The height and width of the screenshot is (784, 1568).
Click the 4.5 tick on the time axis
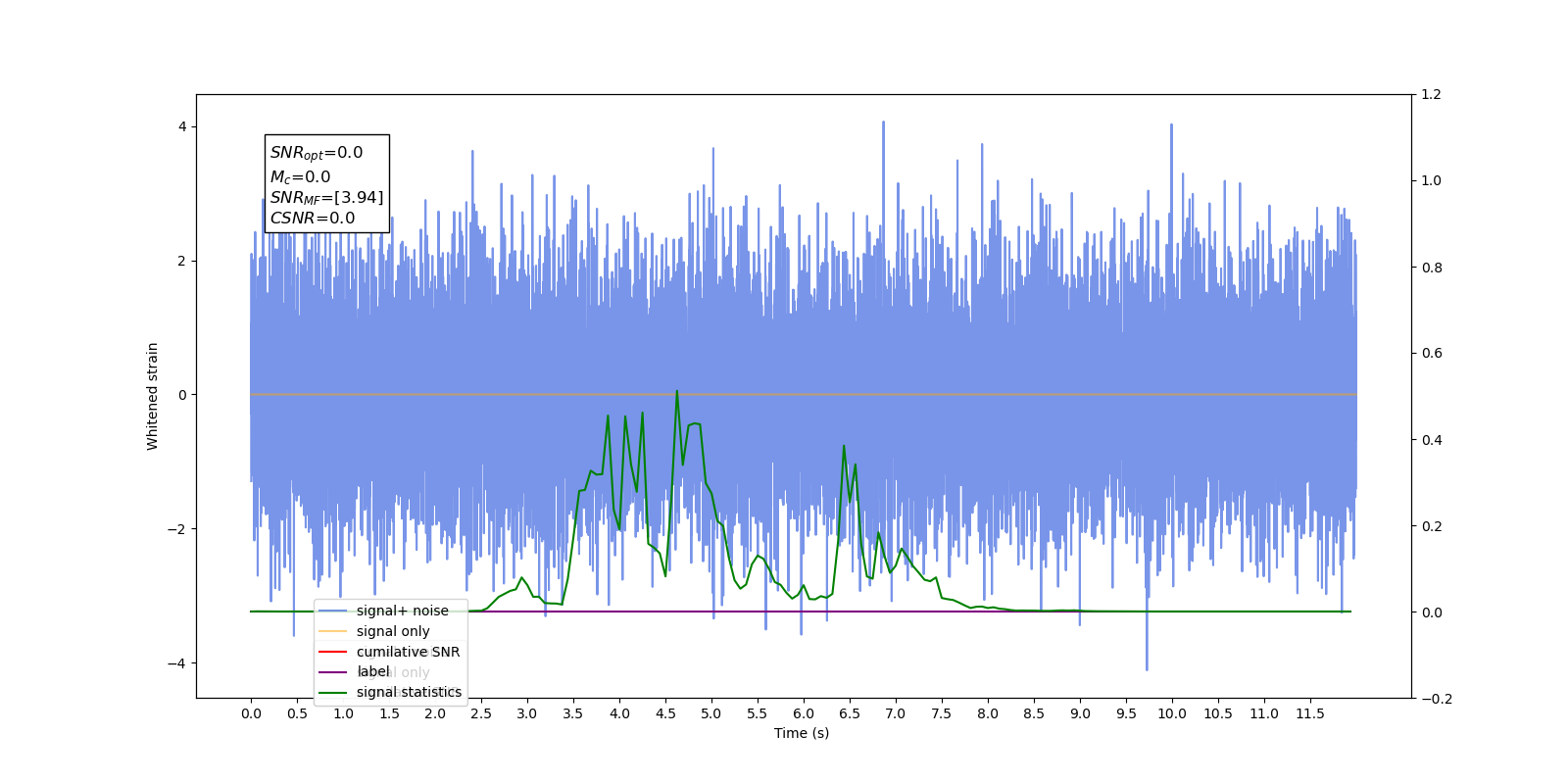click(665, 713)
